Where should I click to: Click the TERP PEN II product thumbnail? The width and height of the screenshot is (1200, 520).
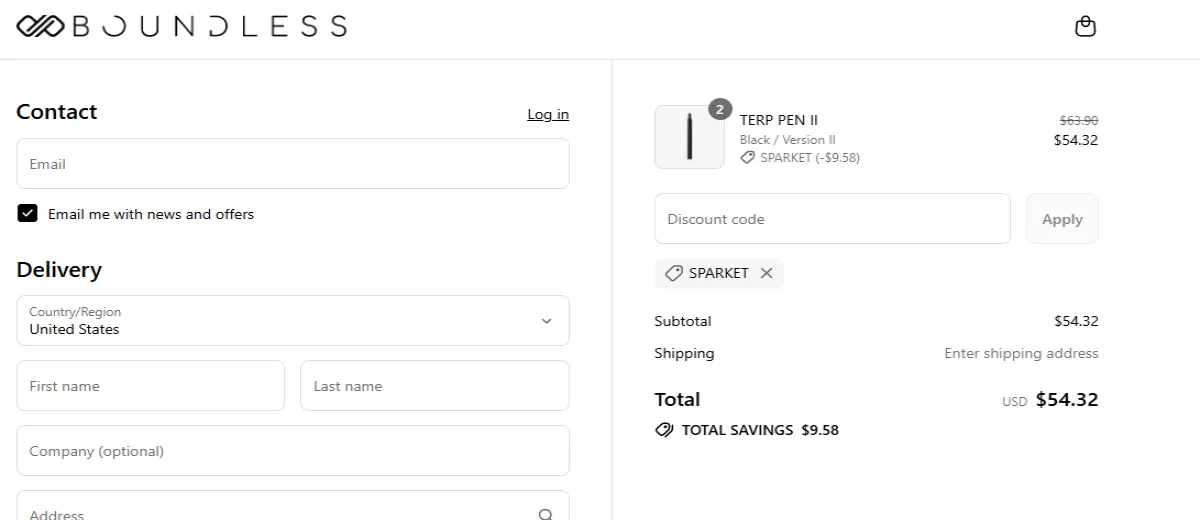[x=689, y=137]
